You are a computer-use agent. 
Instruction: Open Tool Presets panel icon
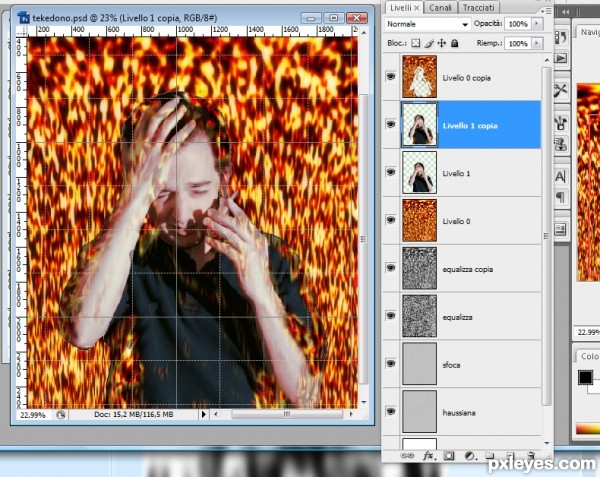[561, 91]
